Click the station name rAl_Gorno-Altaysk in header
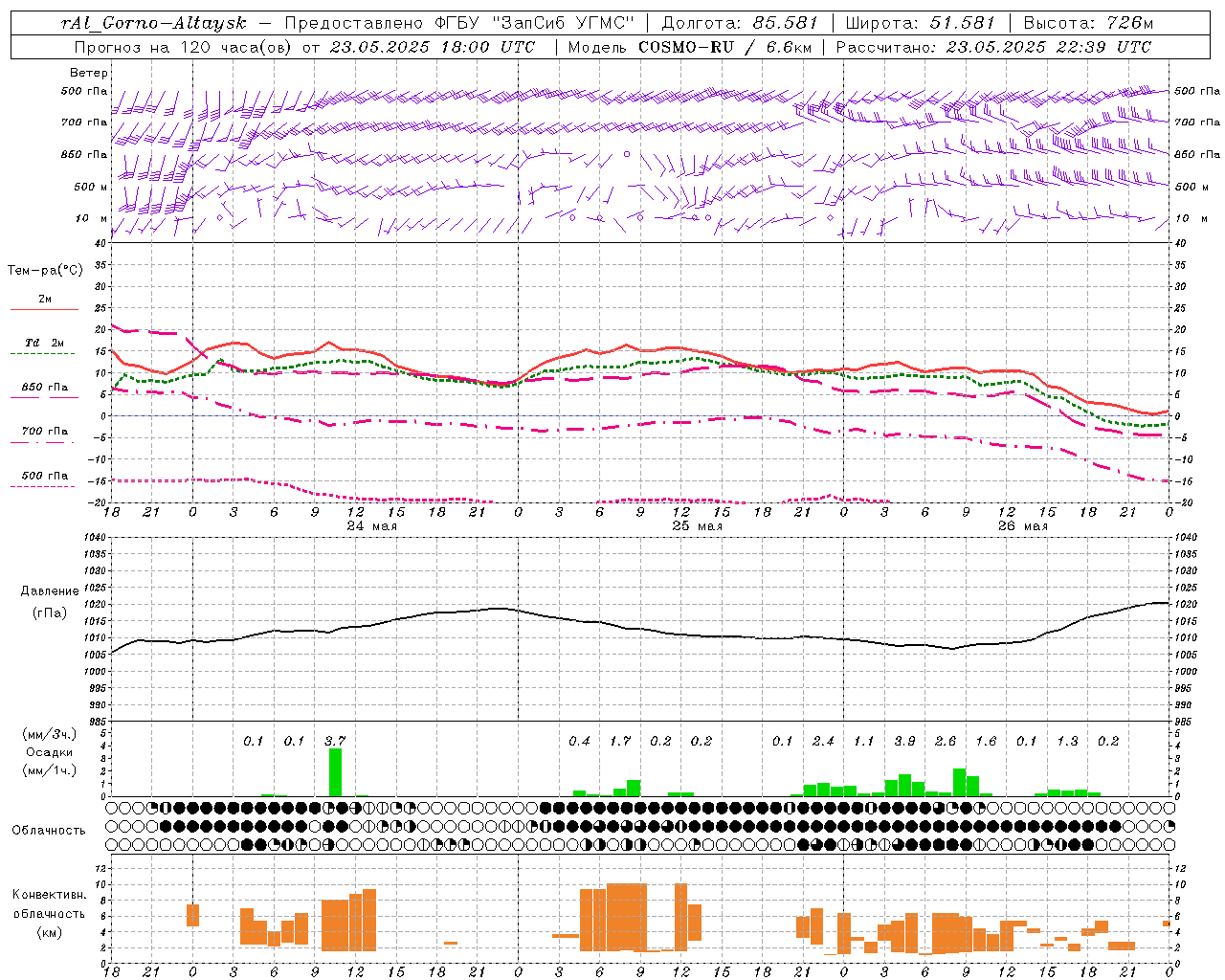The height and width of the screenshot is (980, 1225). click(154, 23)
